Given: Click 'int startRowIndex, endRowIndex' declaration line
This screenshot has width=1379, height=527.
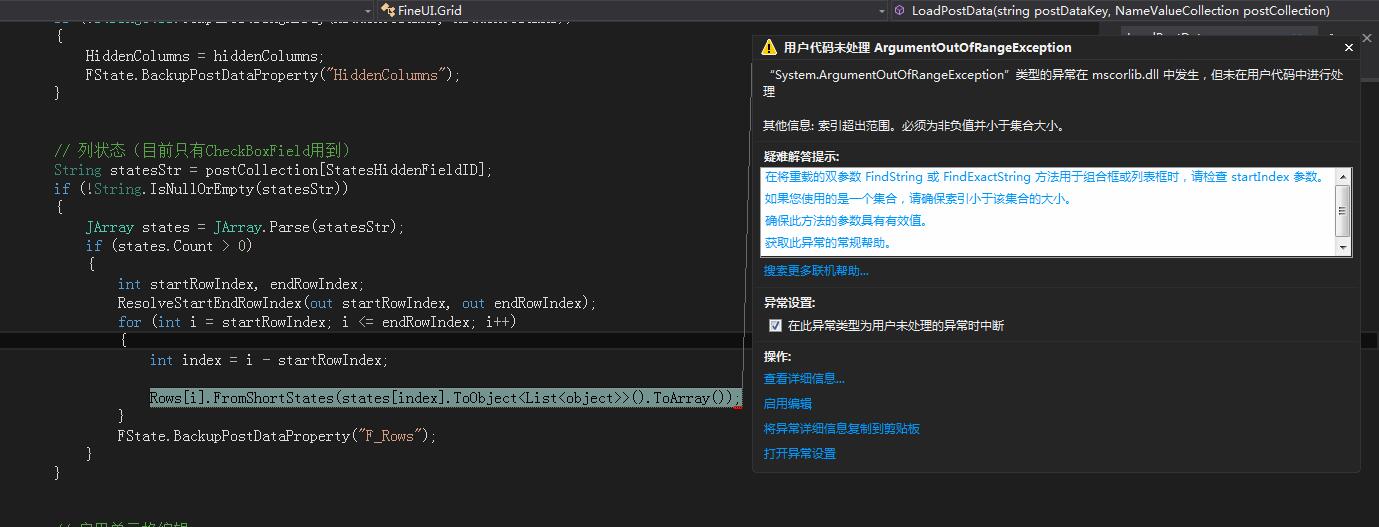Looking at the screenshot, I should point(241,284).
